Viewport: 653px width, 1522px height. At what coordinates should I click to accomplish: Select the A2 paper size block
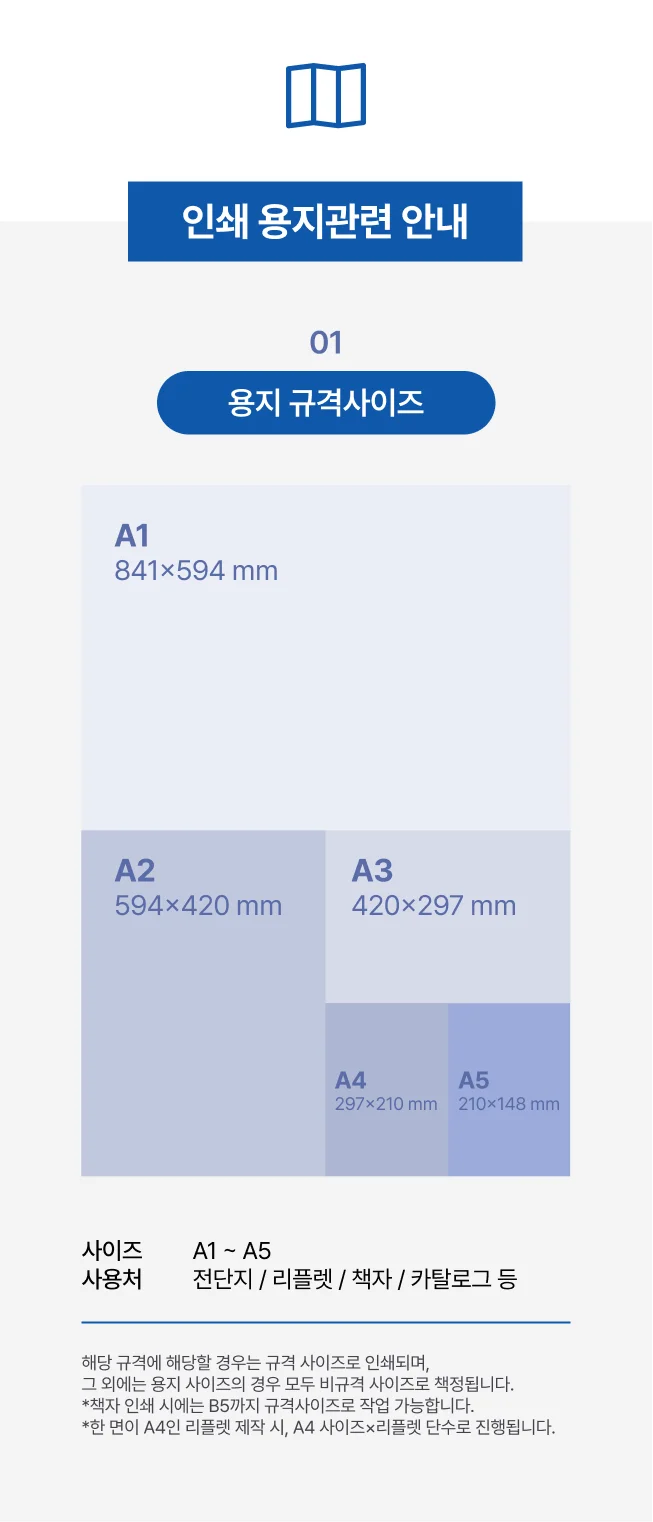203,1040
